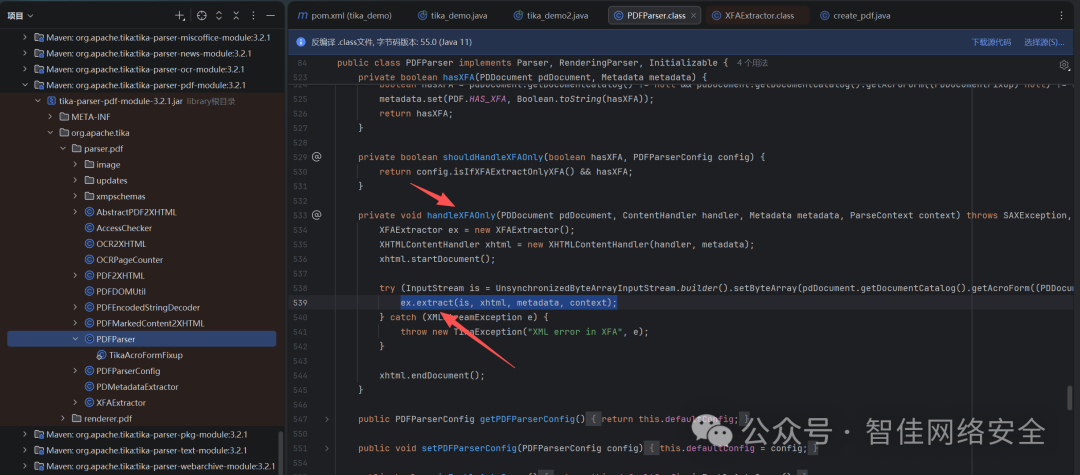
Task: Click the add new item plus icon
Action: click(180, 15)
